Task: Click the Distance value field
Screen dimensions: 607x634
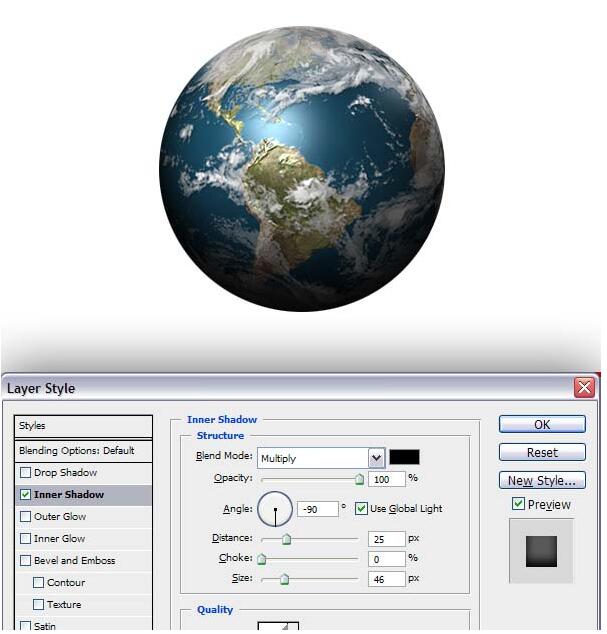Action: pos(387,539)
